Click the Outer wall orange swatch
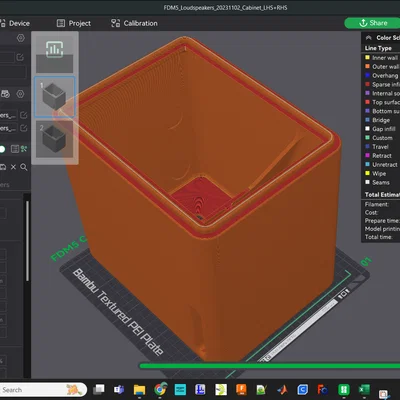 [367, 66]
